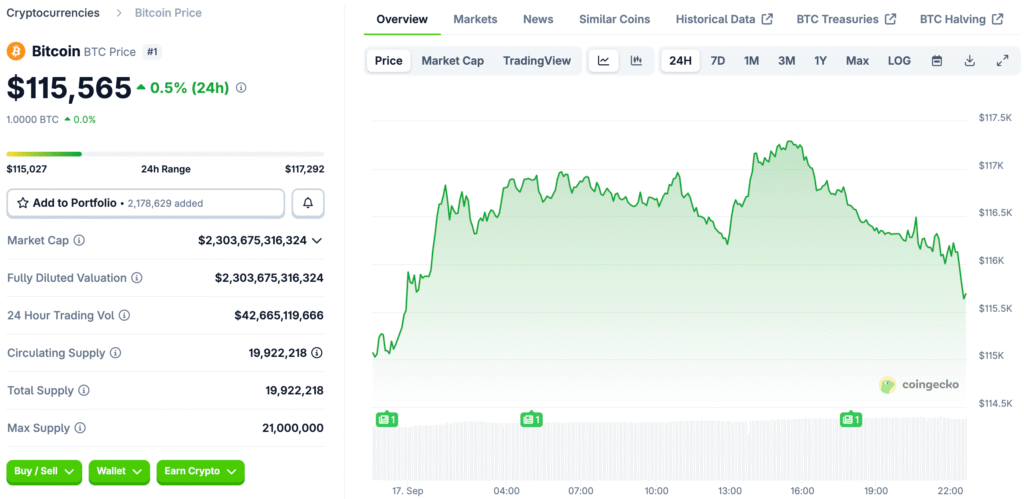Open the Earn Crypto dropdown

200,472
